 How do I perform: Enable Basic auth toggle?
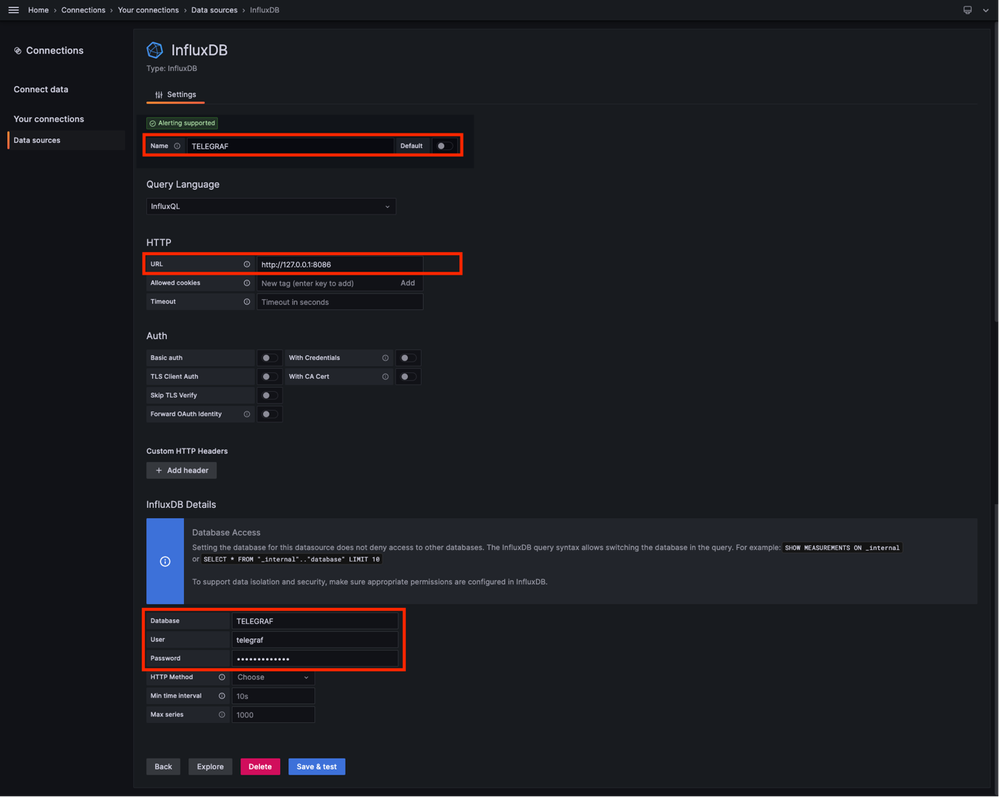pos(270,358)
